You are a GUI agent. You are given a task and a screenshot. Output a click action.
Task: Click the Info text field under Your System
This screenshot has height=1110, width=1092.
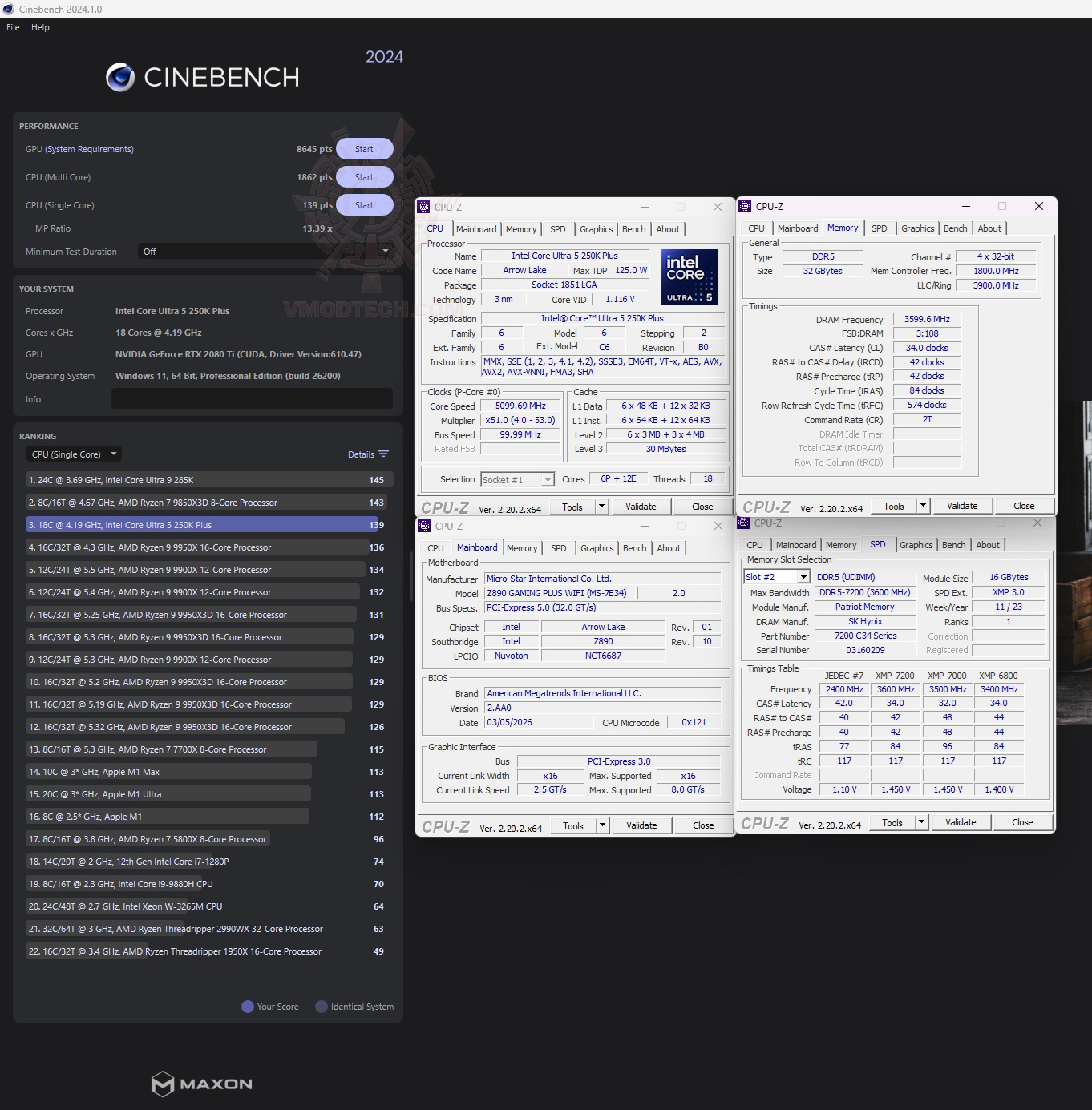click(252, 398)
